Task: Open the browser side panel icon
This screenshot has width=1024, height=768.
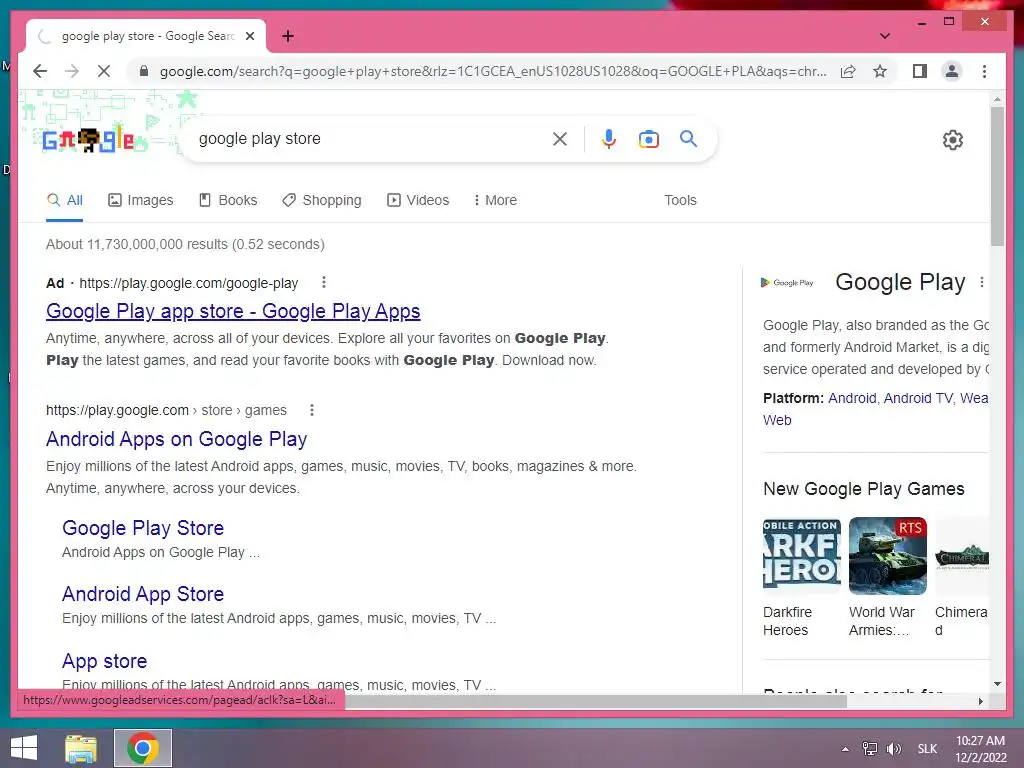Action: (x=920, y=71)
